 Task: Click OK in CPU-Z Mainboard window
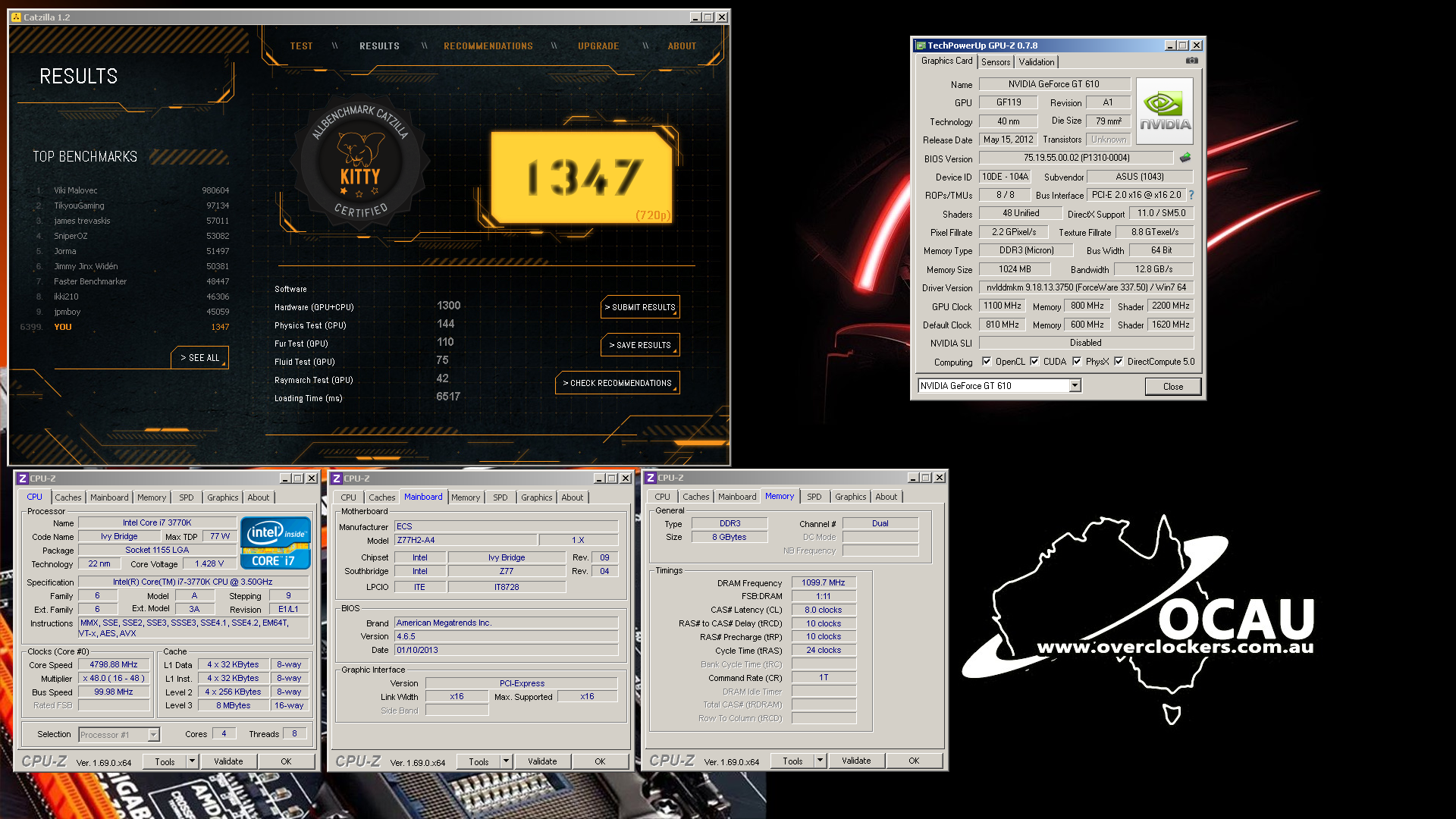(x=600, y=761)
